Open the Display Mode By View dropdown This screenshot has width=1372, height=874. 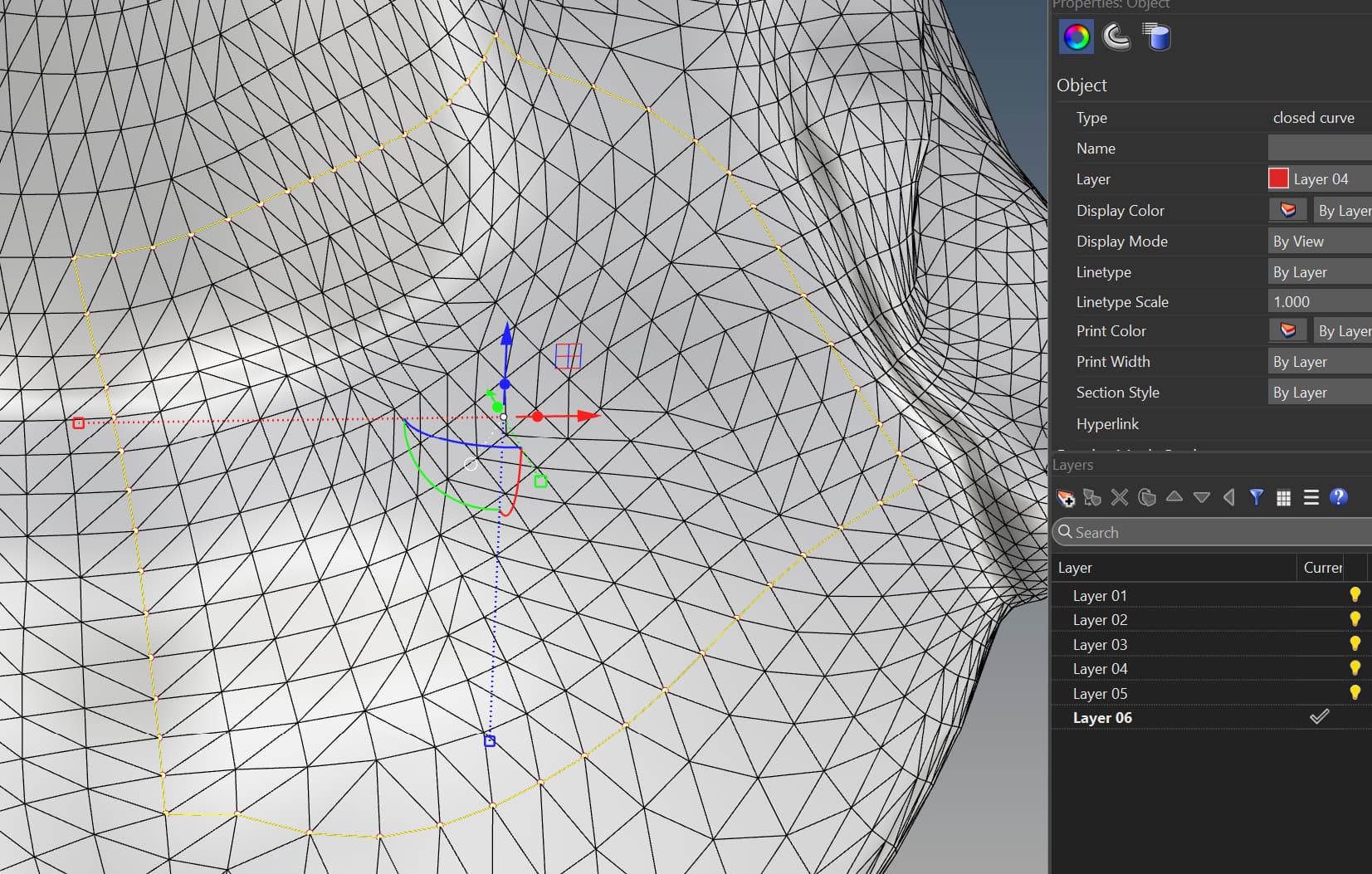pos(1319,242)
